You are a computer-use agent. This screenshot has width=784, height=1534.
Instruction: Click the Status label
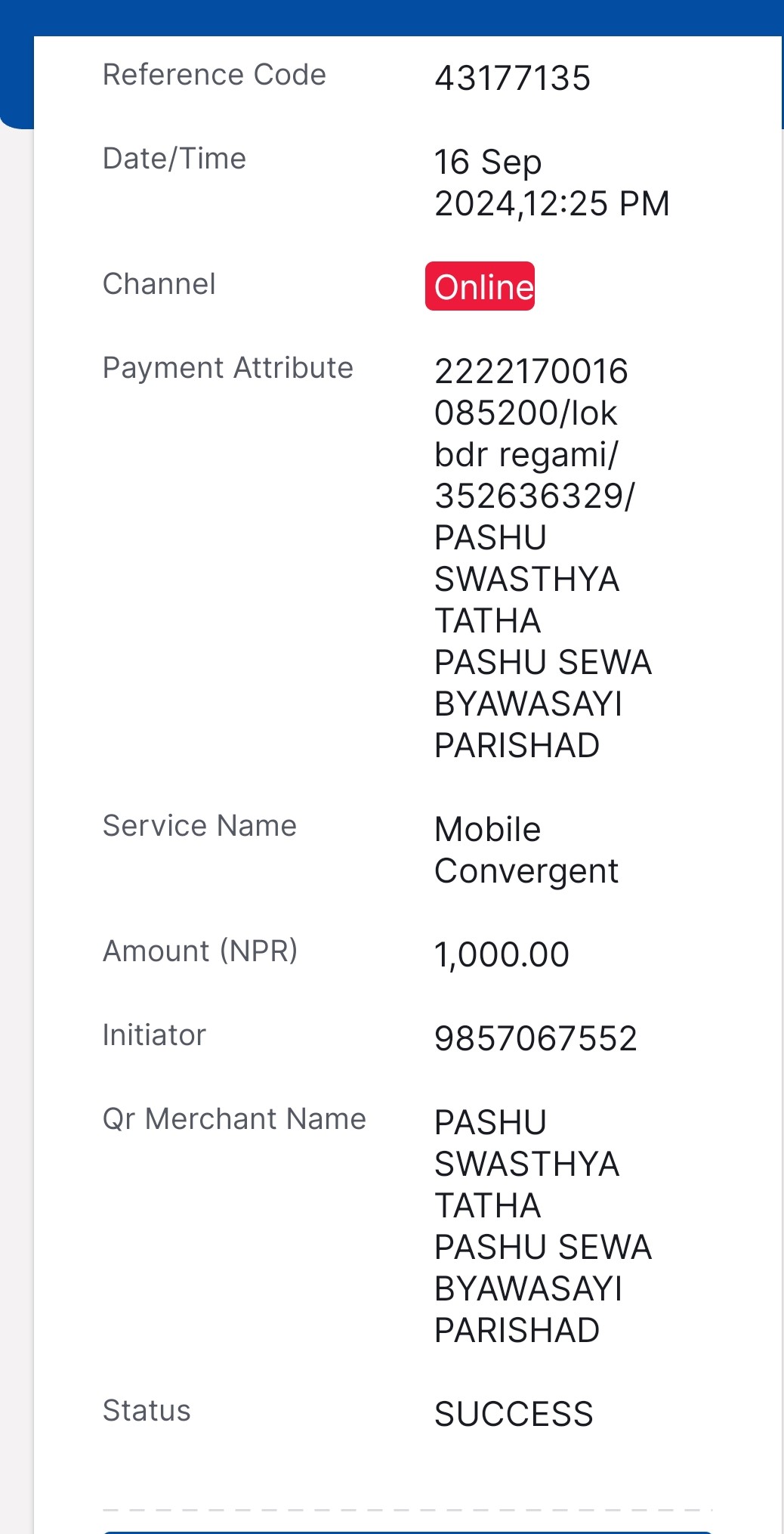point(147,1411)
